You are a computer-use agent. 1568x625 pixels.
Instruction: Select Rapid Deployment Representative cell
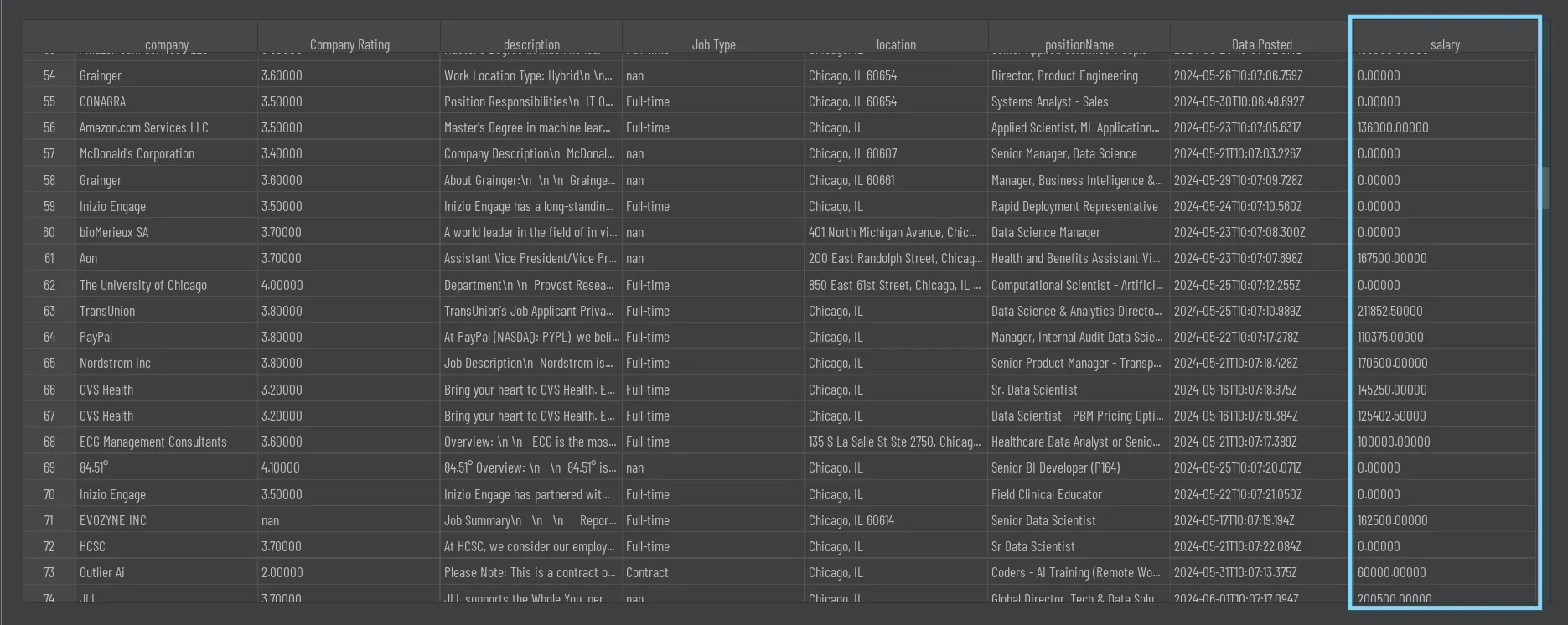1079,206
